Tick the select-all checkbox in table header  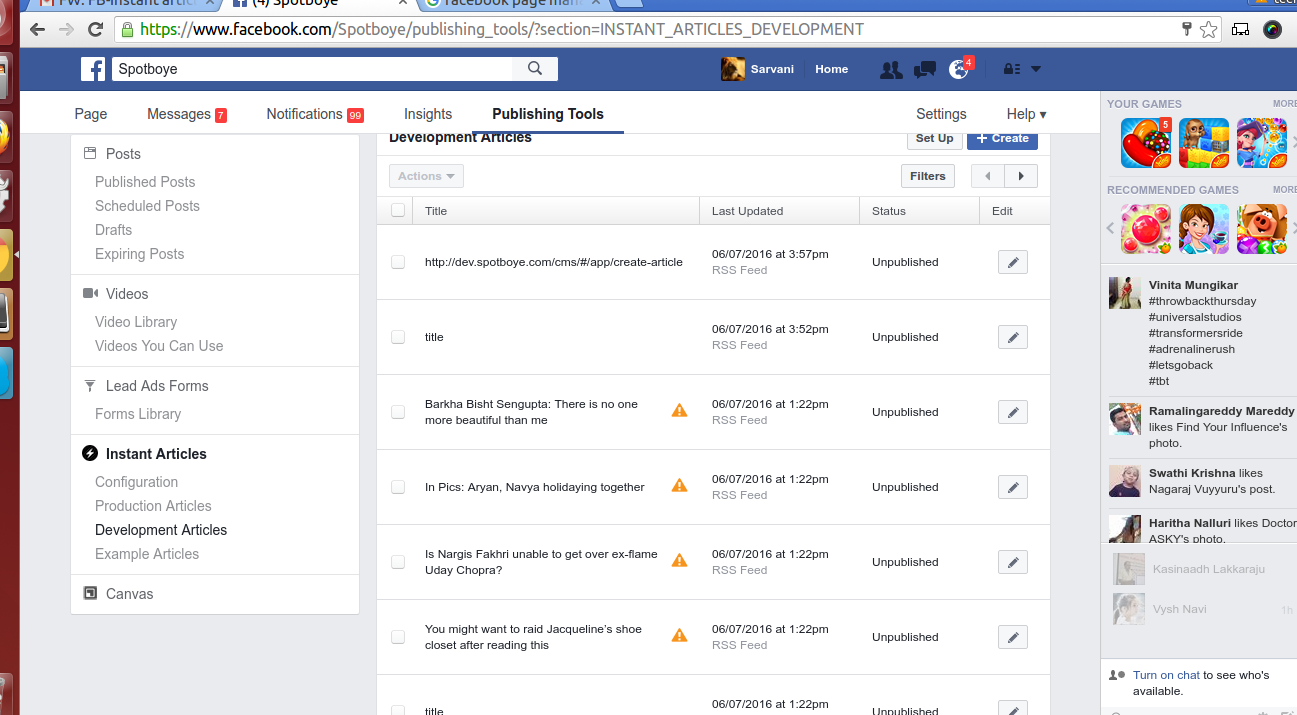(x=398, y=210)
